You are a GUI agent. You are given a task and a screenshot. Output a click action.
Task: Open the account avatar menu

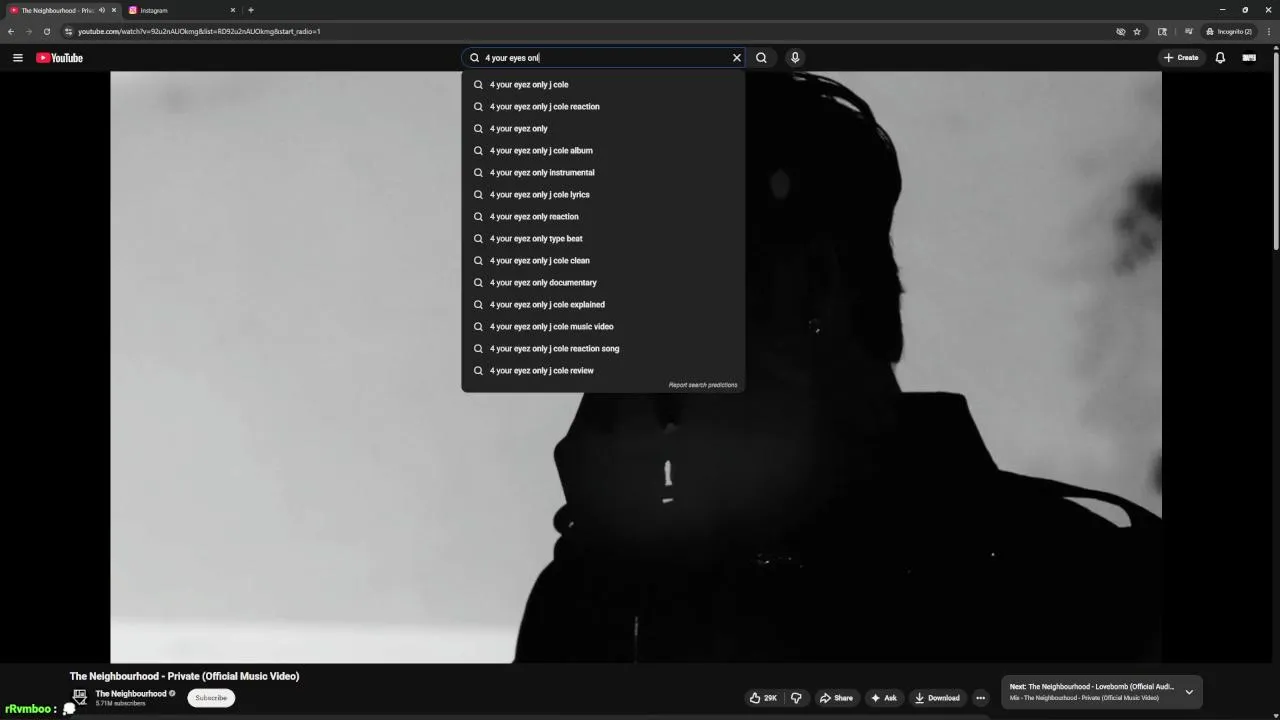(1249, 58)
